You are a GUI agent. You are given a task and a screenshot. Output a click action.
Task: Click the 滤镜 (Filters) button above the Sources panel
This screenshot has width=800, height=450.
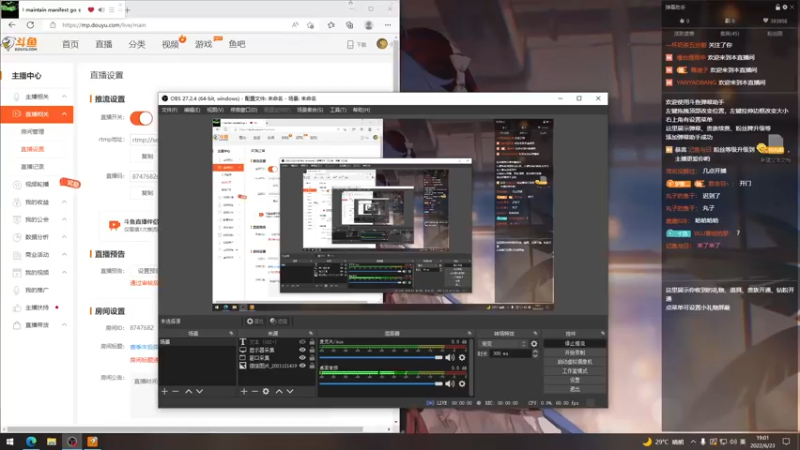[279, 321]
